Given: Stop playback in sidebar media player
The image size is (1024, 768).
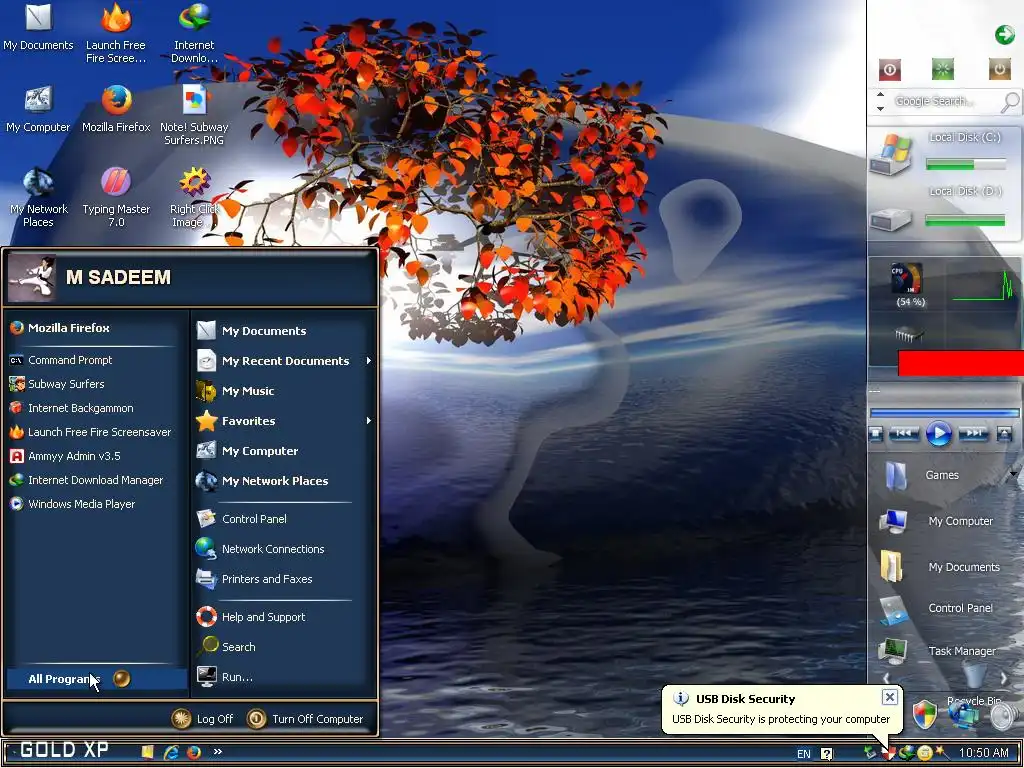Looking at the screenshot, I should pos(876,434).
